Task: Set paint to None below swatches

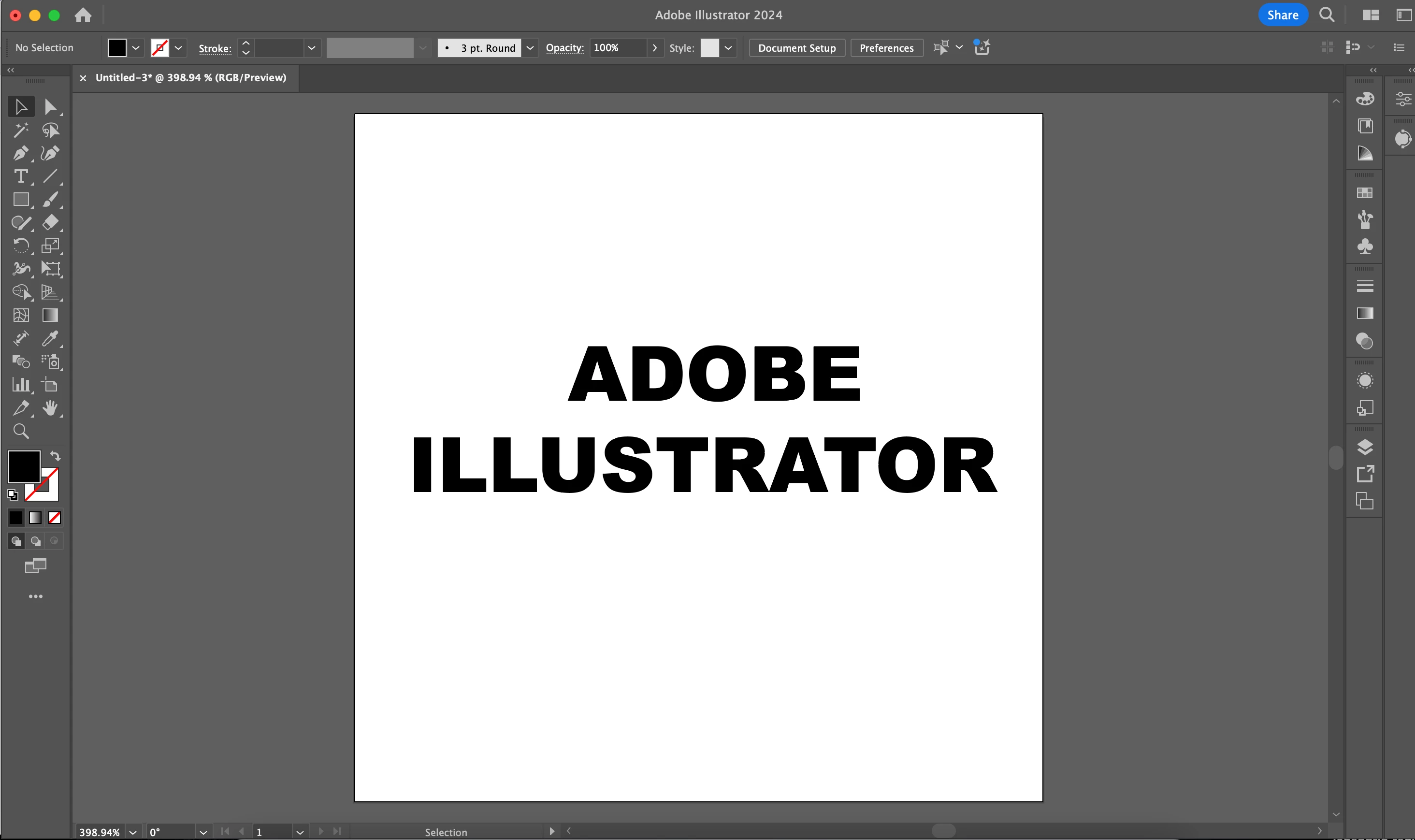Action: (54, 517)
